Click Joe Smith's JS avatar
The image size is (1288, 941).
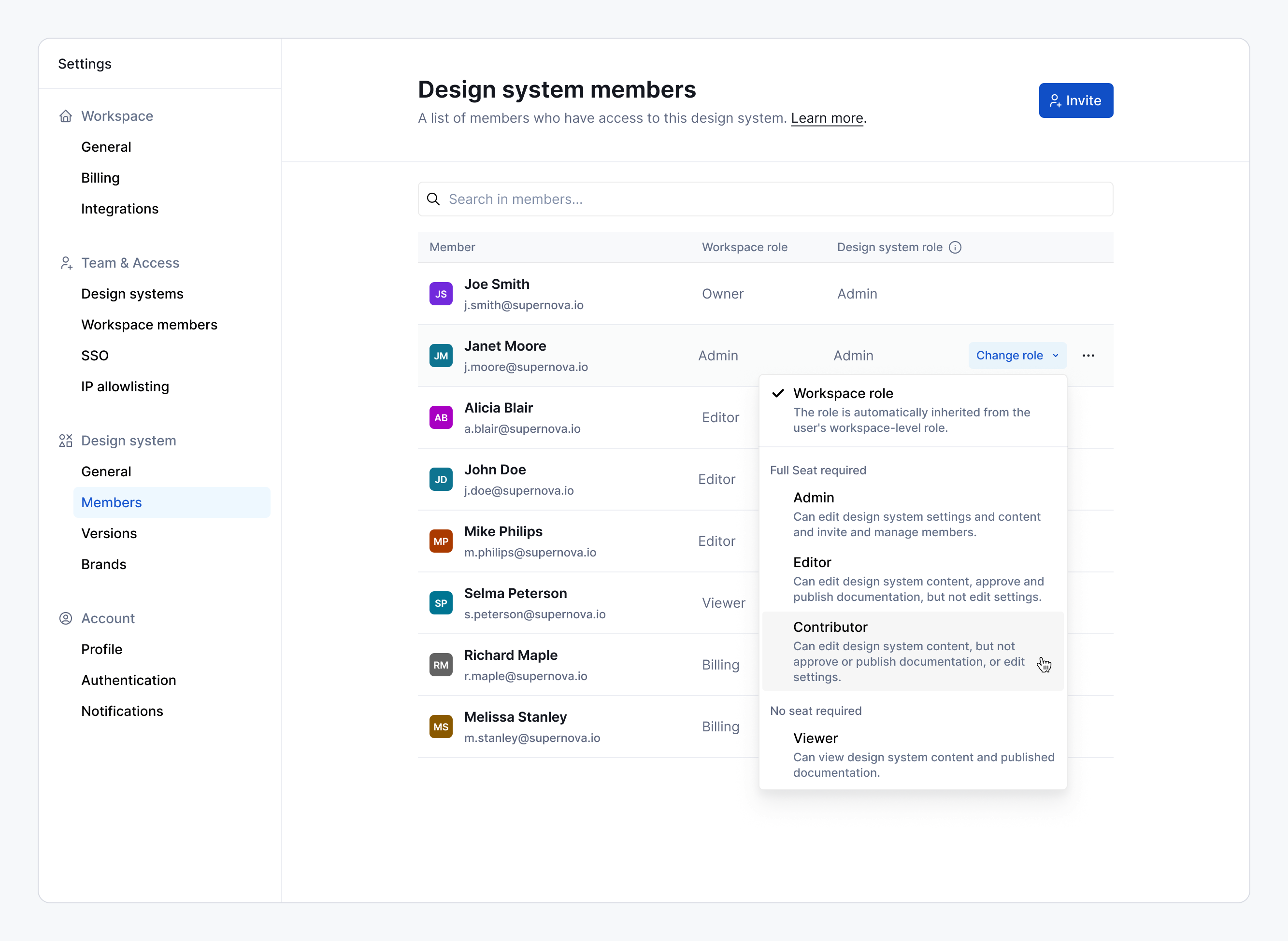(441, 294)
